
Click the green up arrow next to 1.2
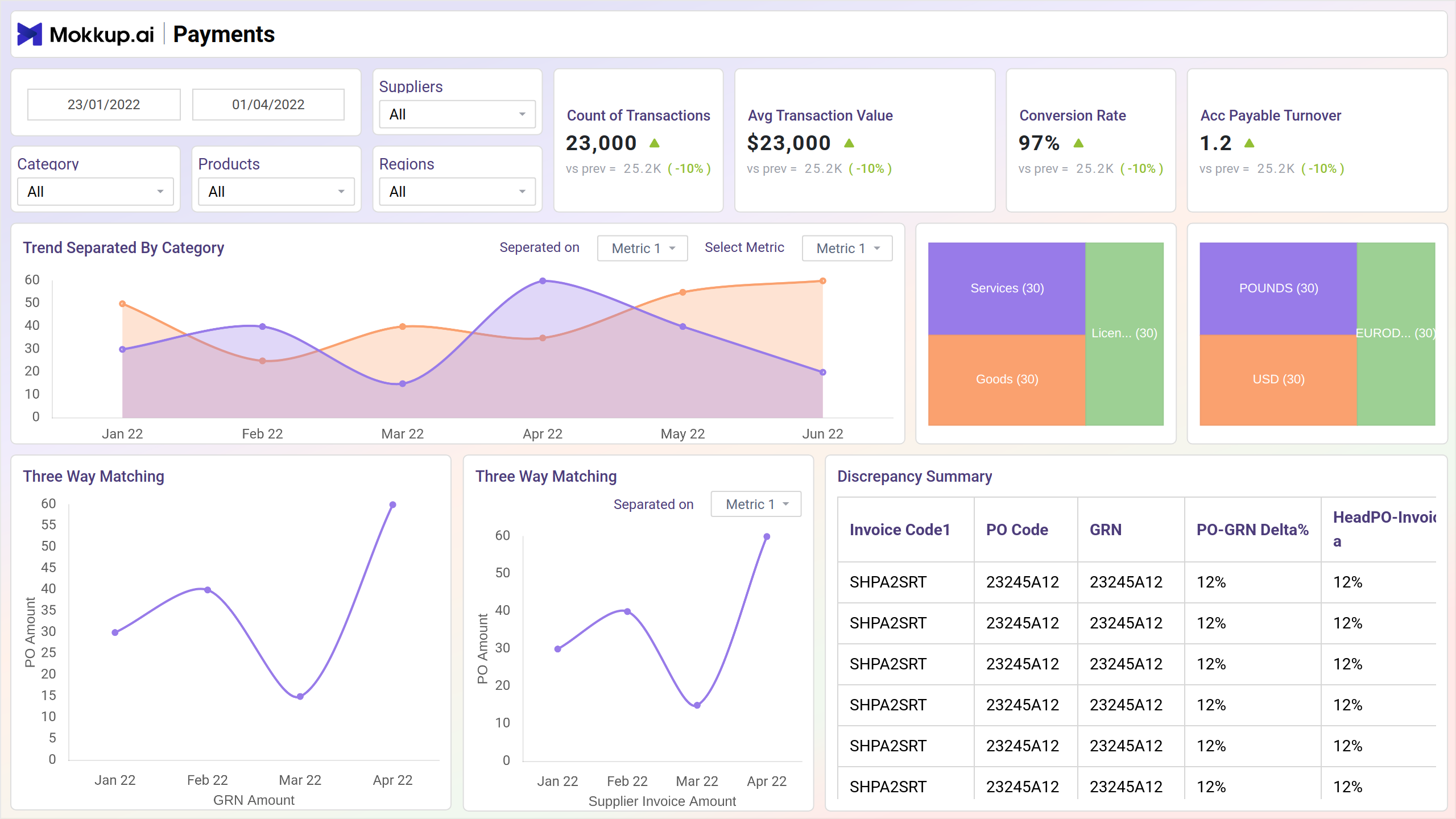[1249, 143]
